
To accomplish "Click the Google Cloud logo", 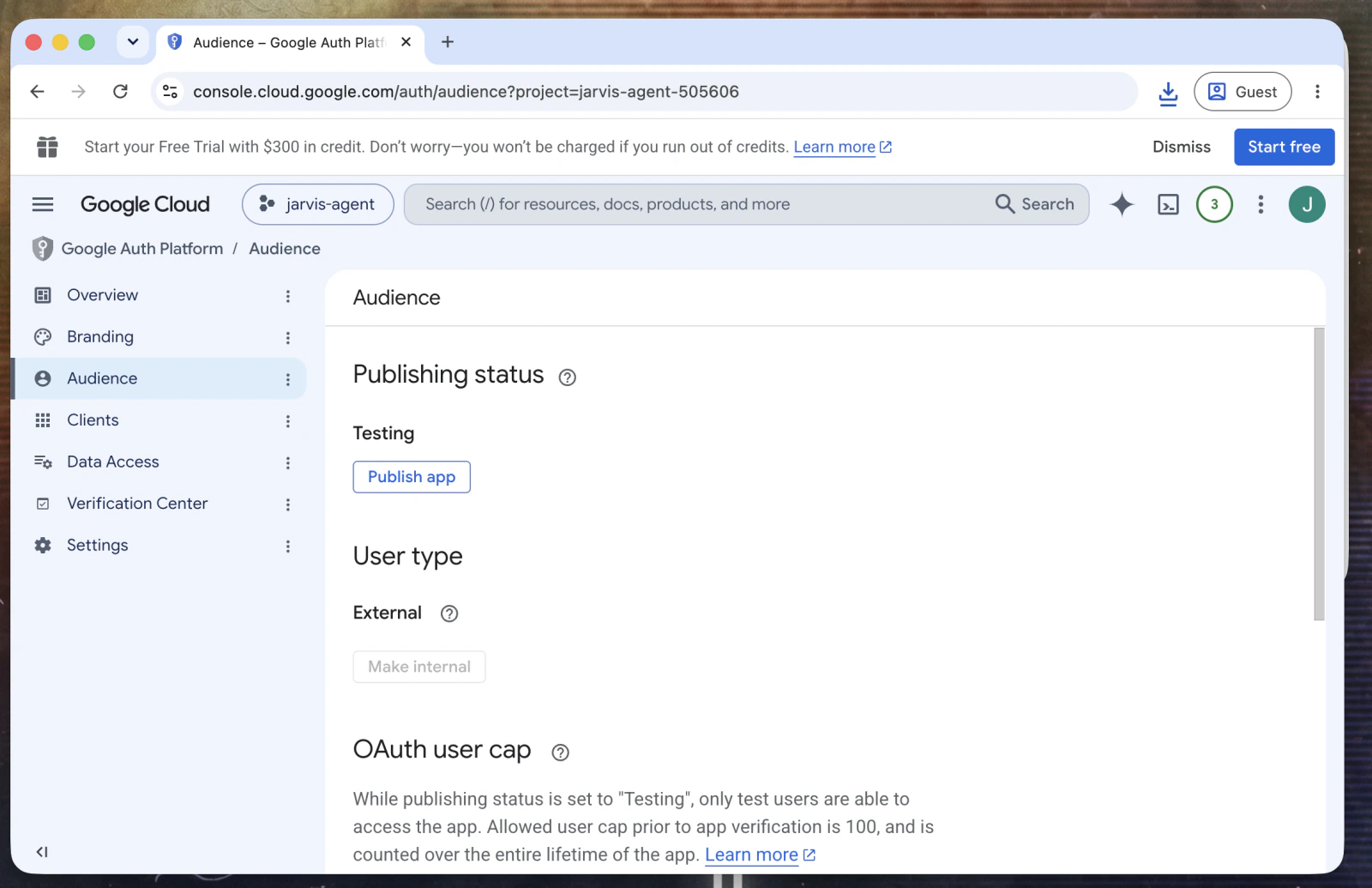I will (145, 204).
